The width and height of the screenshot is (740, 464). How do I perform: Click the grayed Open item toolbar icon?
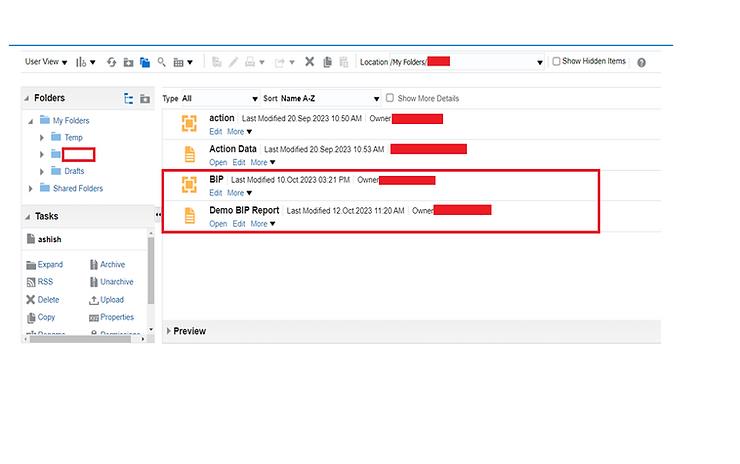pyautogui.click(x=217, y=62)
